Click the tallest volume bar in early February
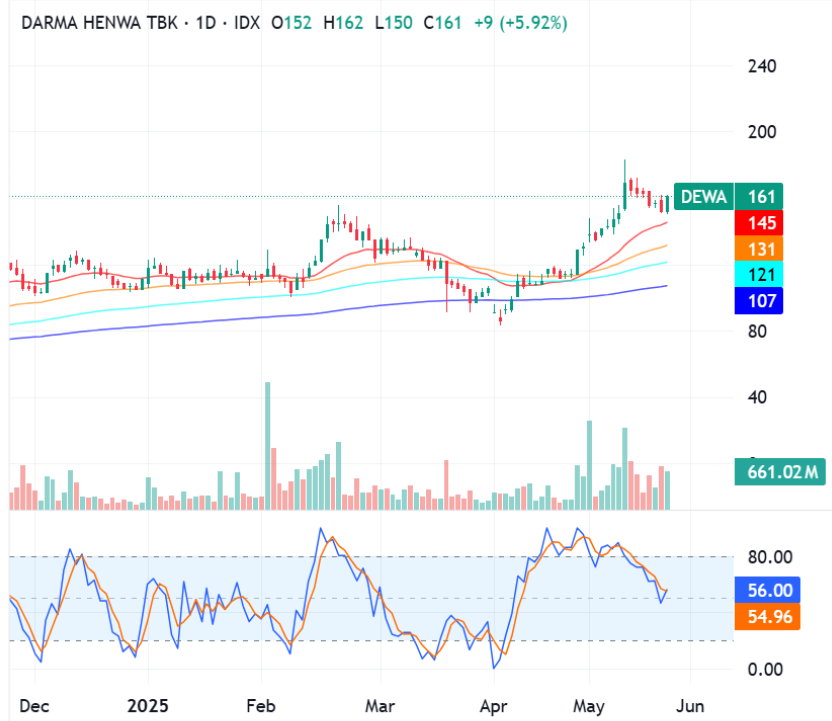Screen dimensions: 832x721 267,446
